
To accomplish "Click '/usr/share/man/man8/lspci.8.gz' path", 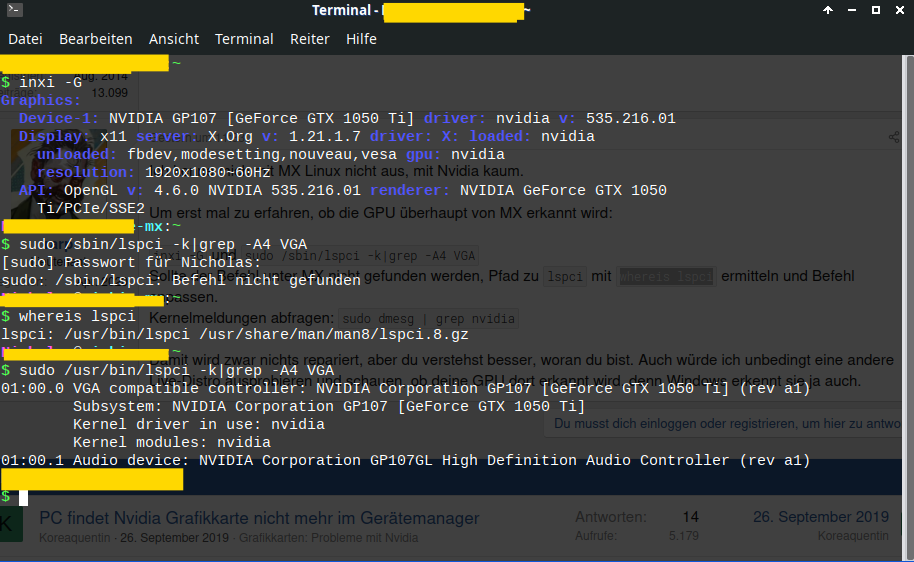I will click(x=333, y=335).
